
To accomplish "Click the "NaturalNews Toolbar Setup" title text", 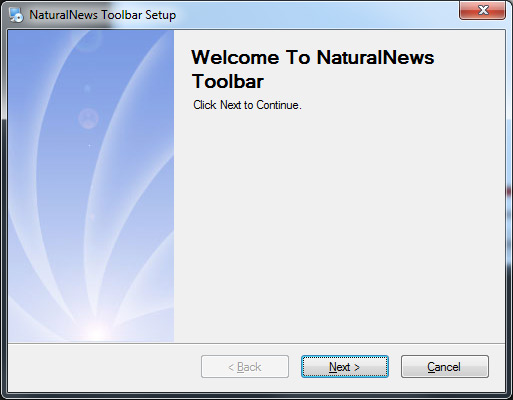I will [x=103, y=15].
